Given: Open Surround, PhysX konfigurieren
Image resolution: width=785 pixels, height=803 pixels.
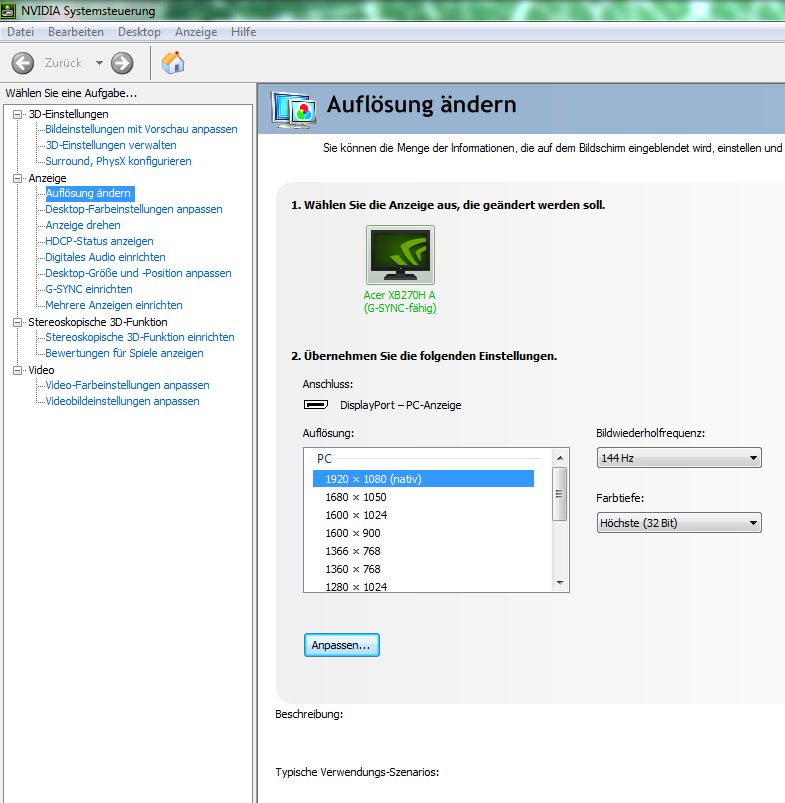Looking at the screenshot, I should coord(118,161).
